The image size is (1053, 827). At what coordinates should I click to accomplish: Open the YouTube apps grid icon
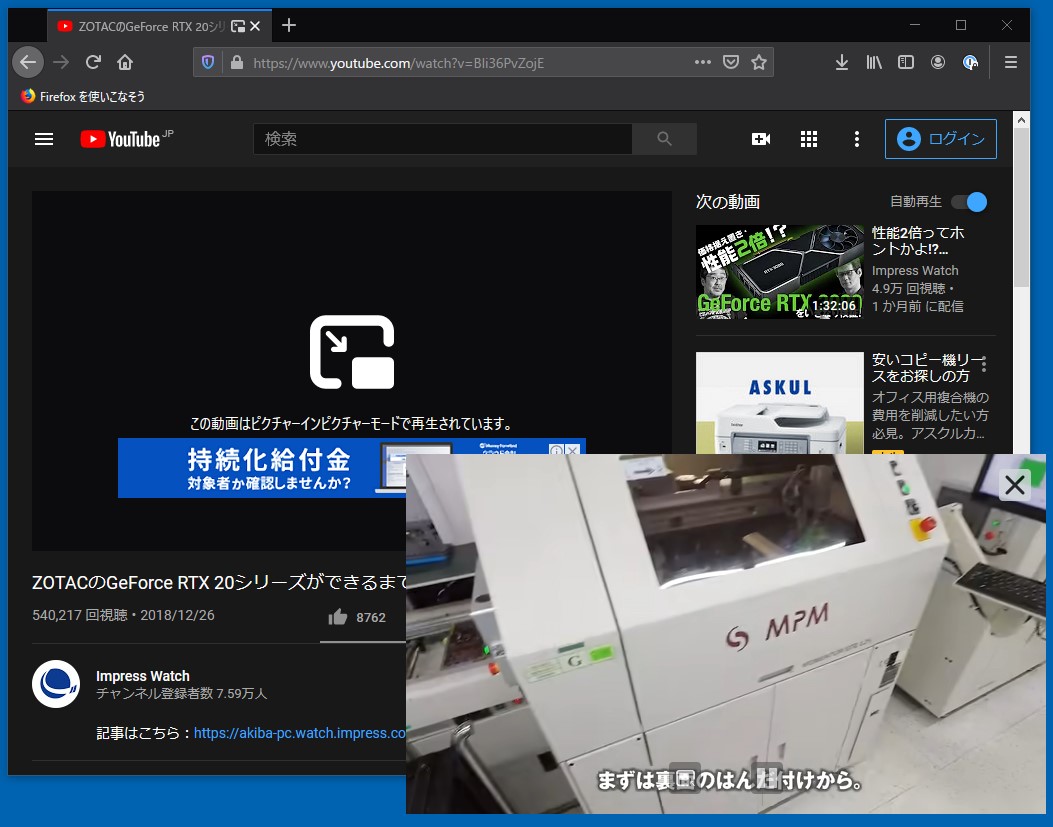pyautogui.click(x=809, y=139)
